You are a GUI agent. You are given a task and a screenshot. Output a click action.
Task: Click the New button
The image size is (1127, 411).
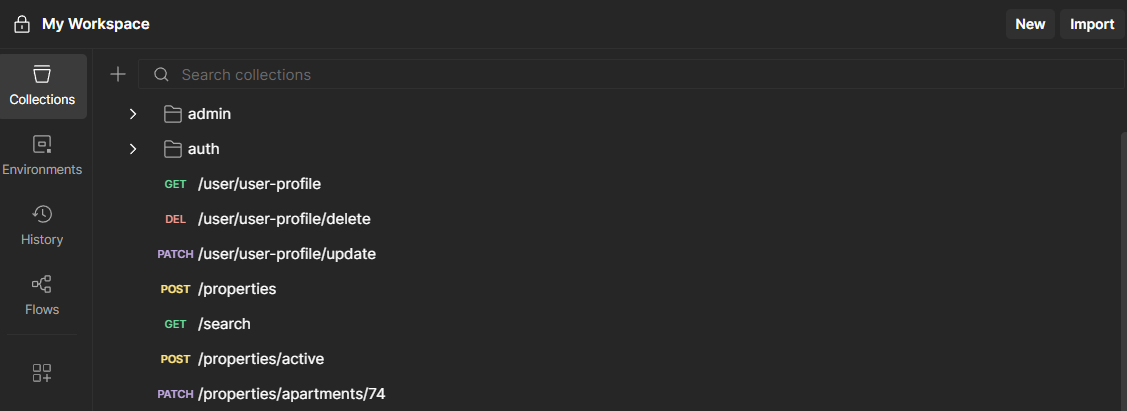point(1030,24)
